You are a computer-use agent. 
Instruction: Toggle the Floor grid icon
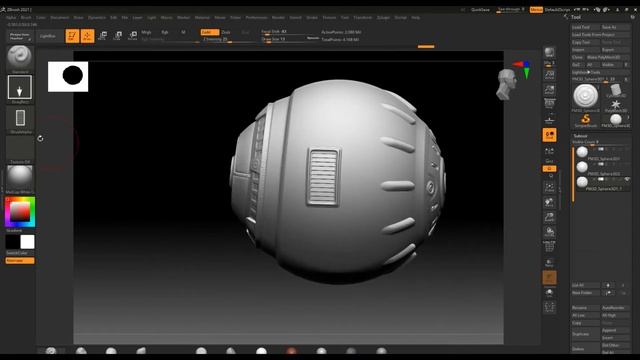(x=549, y=120)
